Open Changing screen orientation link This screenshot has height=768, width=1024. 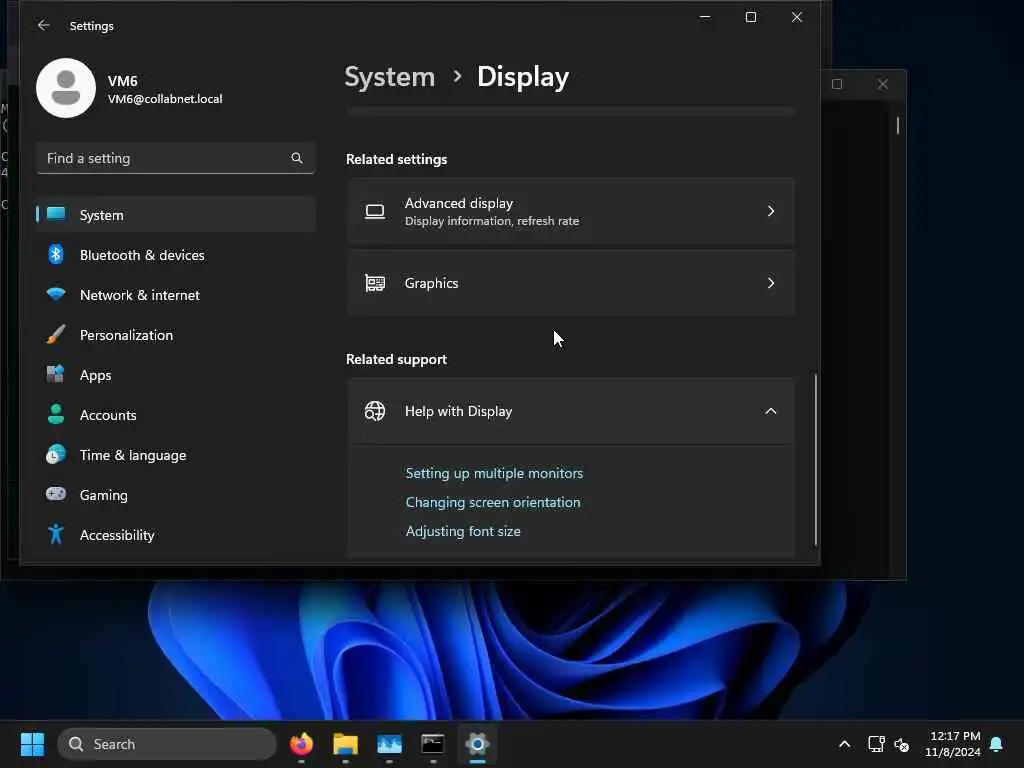[x=492, y=502]
